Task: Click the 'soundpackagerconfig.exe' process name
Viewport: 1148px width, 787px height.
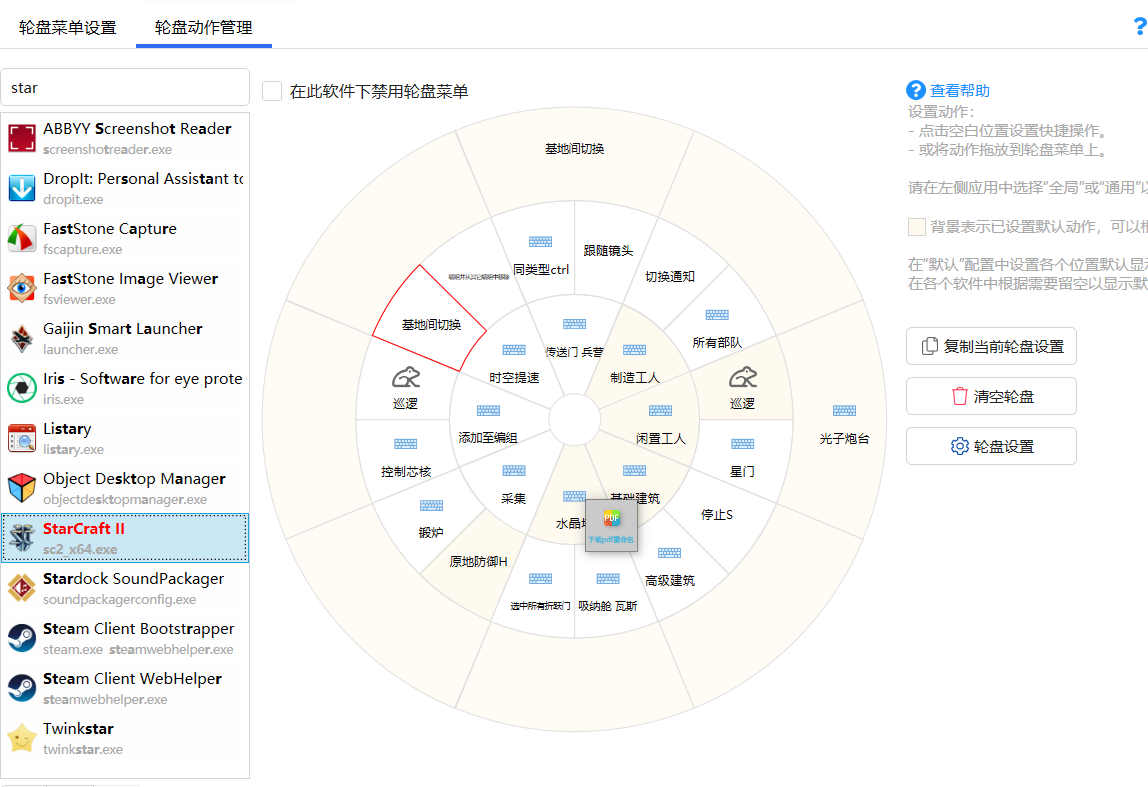Action: click(119, 600)
